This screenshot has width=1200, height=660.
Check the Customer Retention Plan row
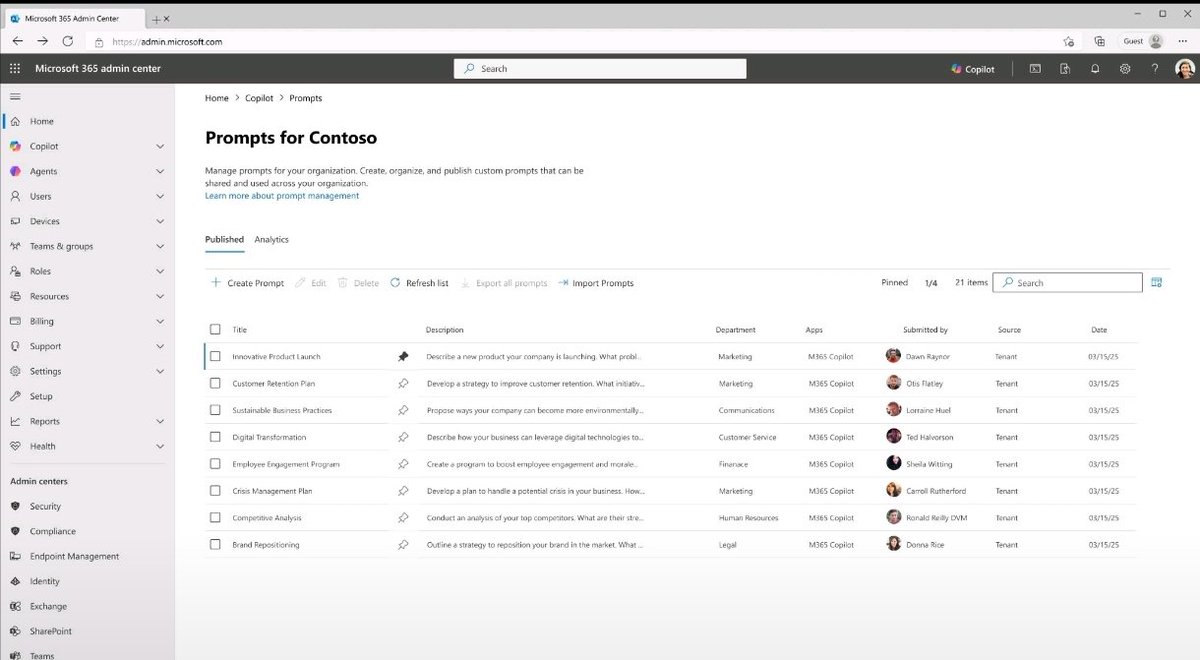[x=215, y=383]
